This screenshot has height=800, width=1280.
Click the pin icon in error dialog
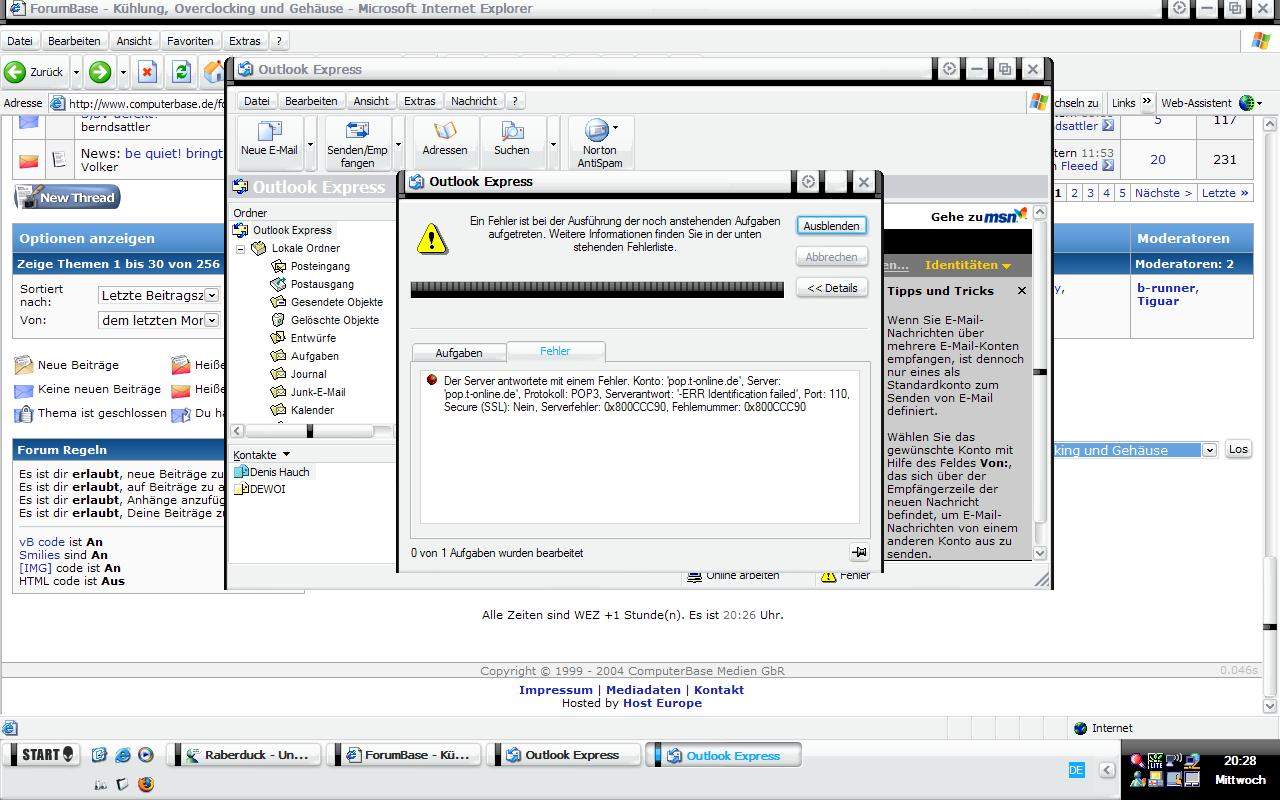pos(859,552)
